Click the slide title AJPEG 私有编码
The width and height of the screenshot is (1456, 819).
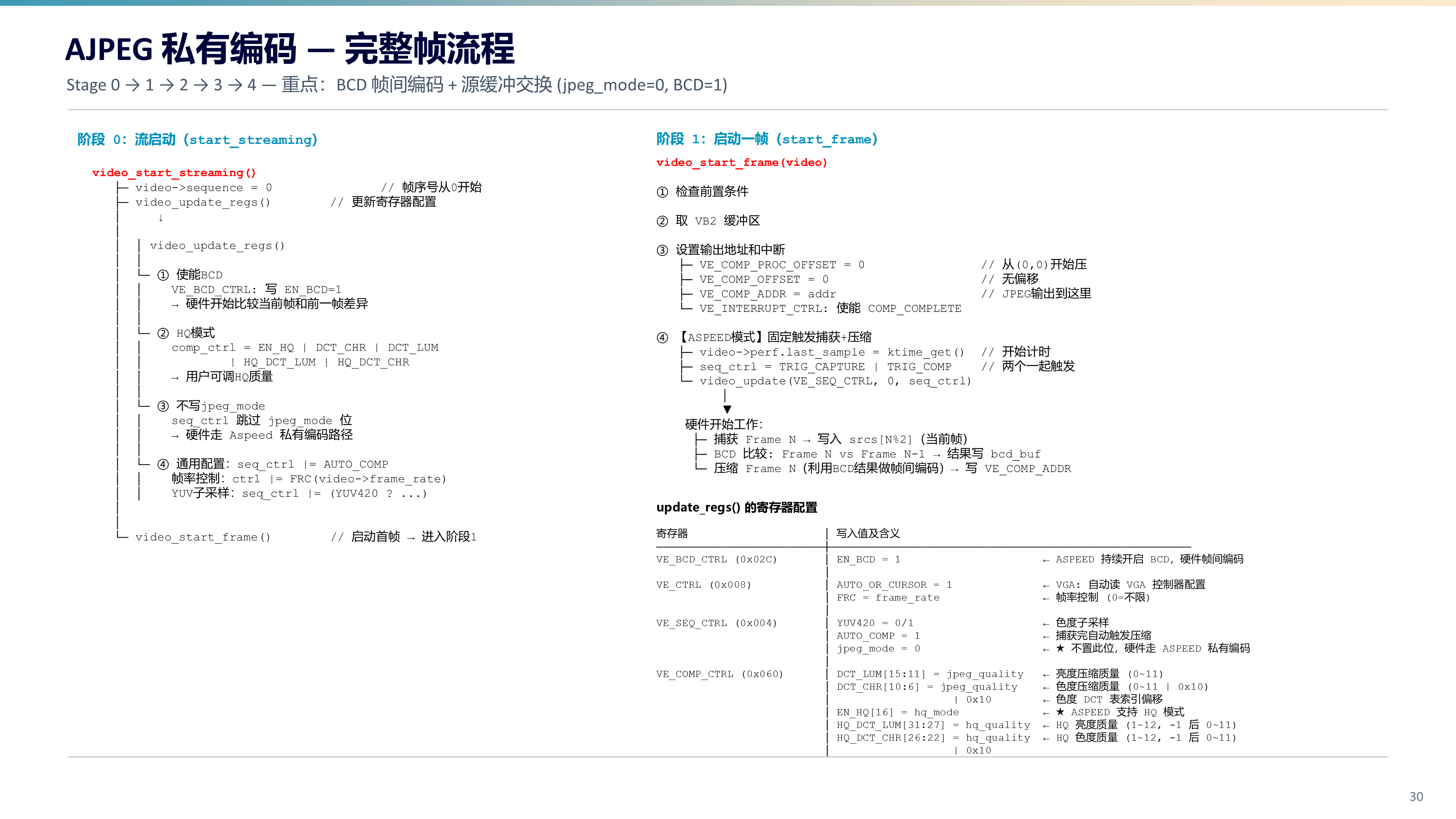[181, 49]
